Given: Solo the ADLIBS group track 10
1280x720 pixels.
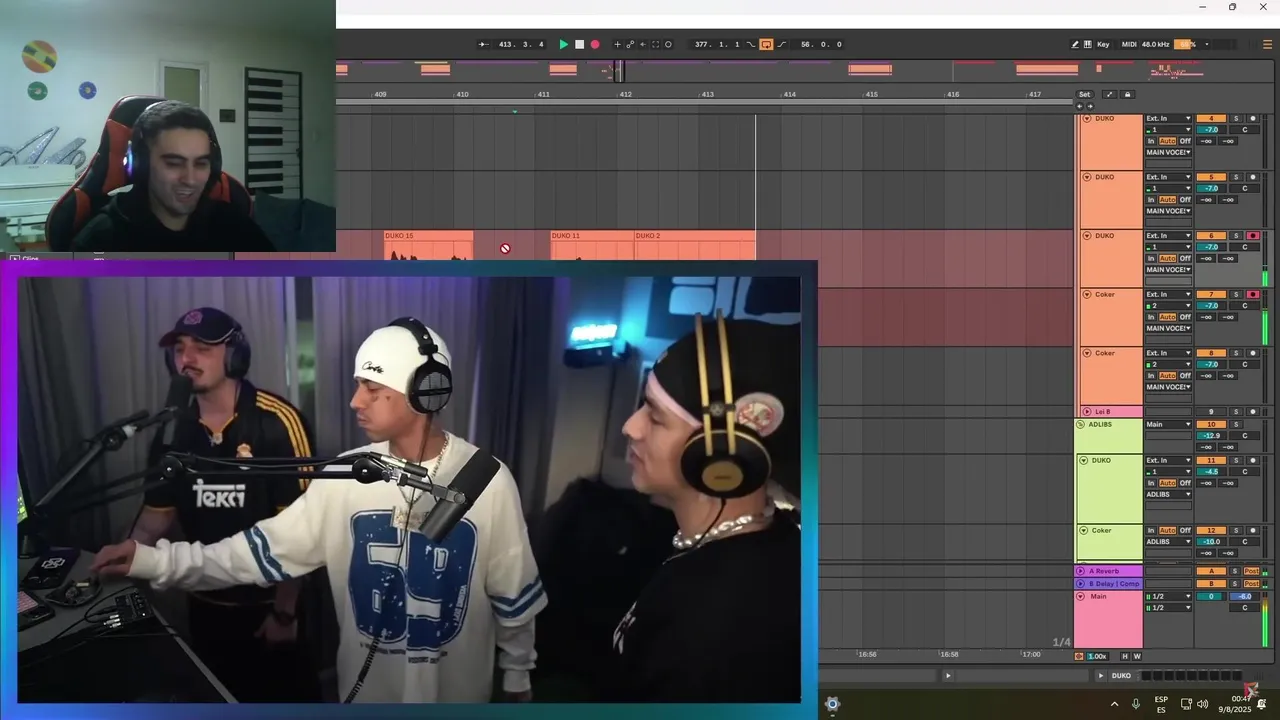Looking at the screenshot, I should [1235, 425].
